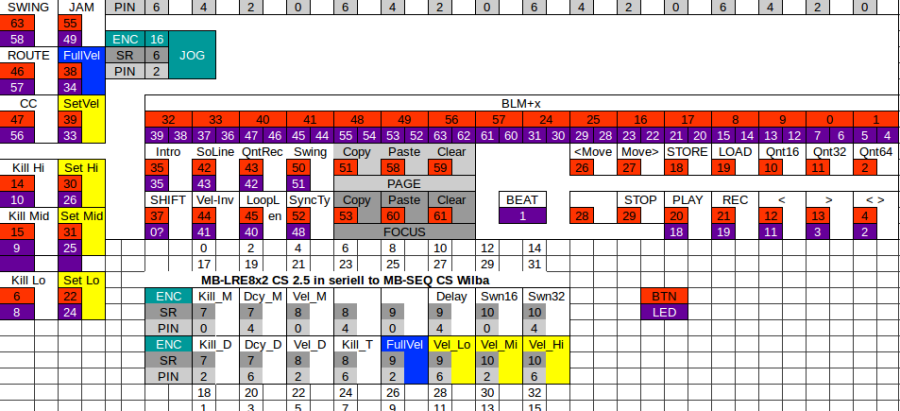Click orange cell 35 under Intro
900x411 pixels.
pyautogui.click(x=156, y=167)
